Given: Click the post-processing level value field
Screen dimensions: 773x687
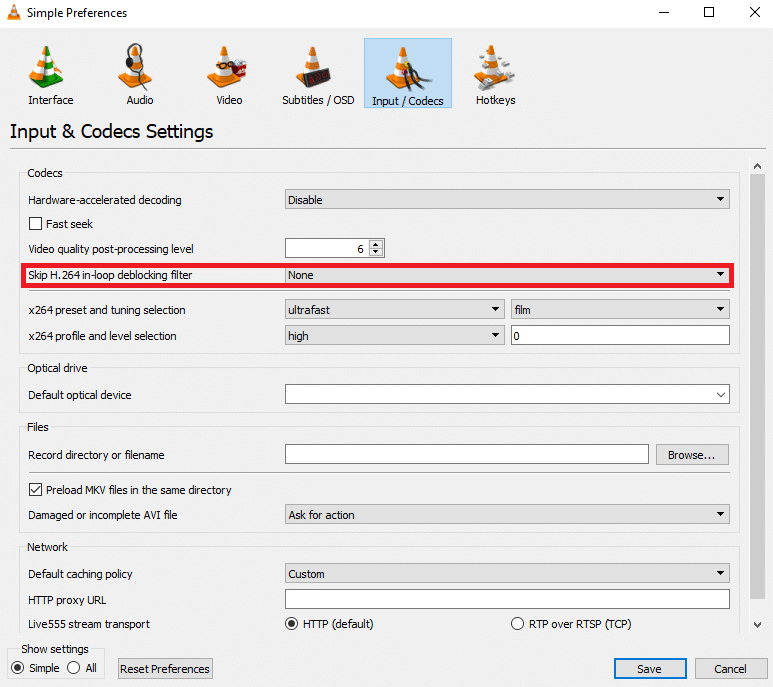Looking at the screenshot, I should [327, 248].
